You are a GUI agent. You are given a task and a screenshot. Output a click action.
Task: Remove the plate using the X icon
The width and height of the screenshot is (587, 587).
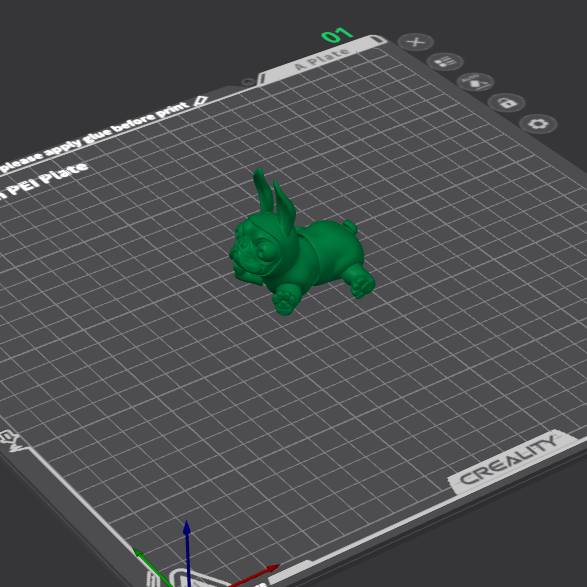[416, 42]
